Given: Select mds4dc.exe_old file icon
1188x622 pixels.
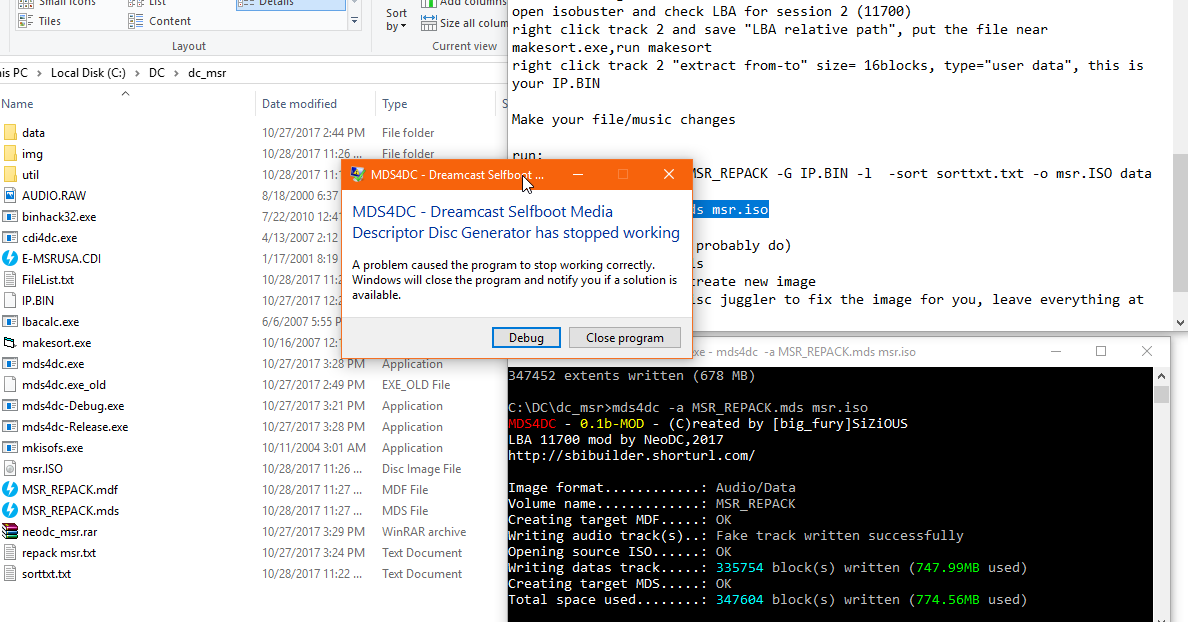Looking at the screenshot, I should click(x=10, y=385).
